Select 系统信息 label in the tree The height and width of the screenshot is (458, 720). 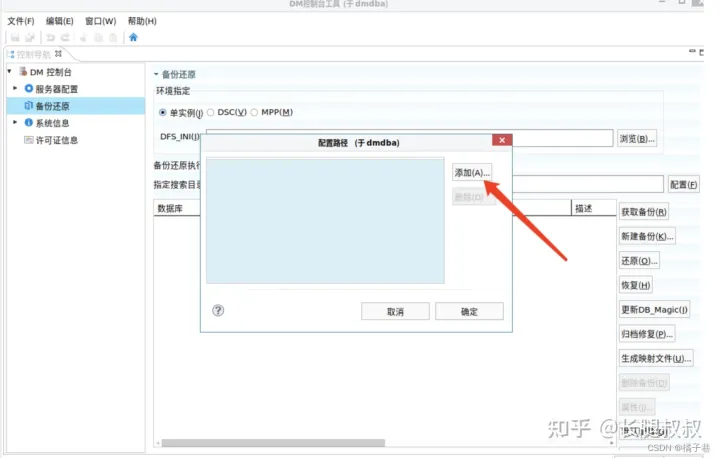tap(52, 123)
